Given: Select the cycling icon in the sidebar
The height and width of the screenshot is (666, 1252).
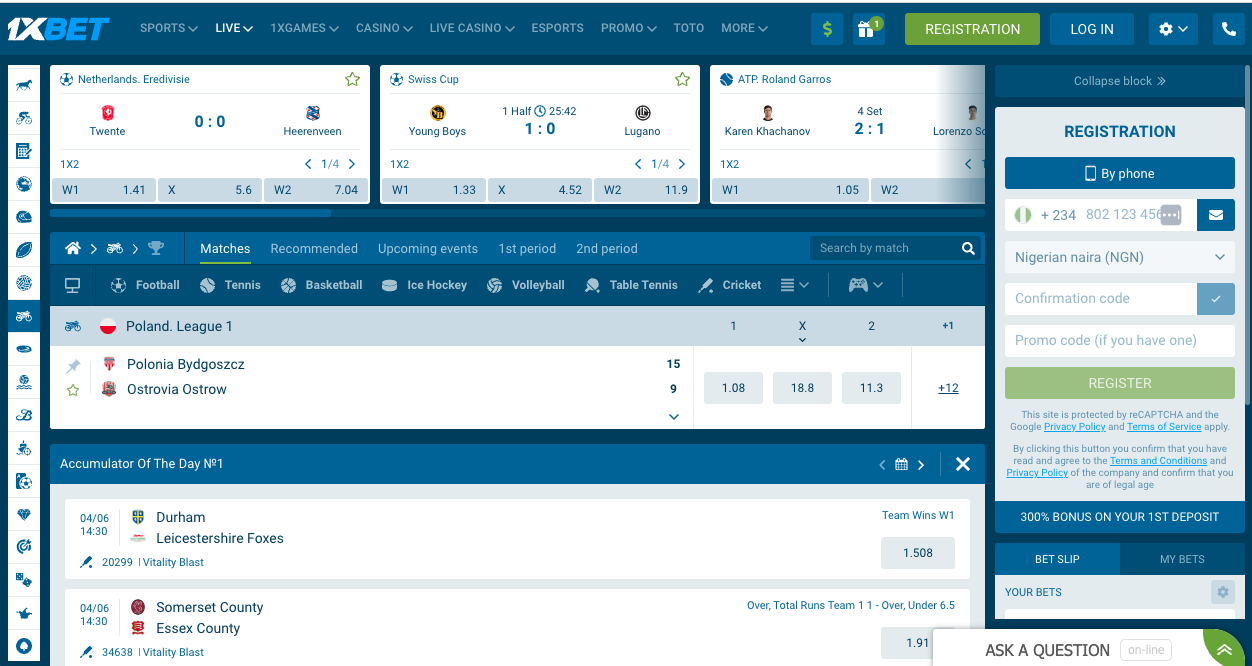Looking at the screenshot, I should 24,118.
